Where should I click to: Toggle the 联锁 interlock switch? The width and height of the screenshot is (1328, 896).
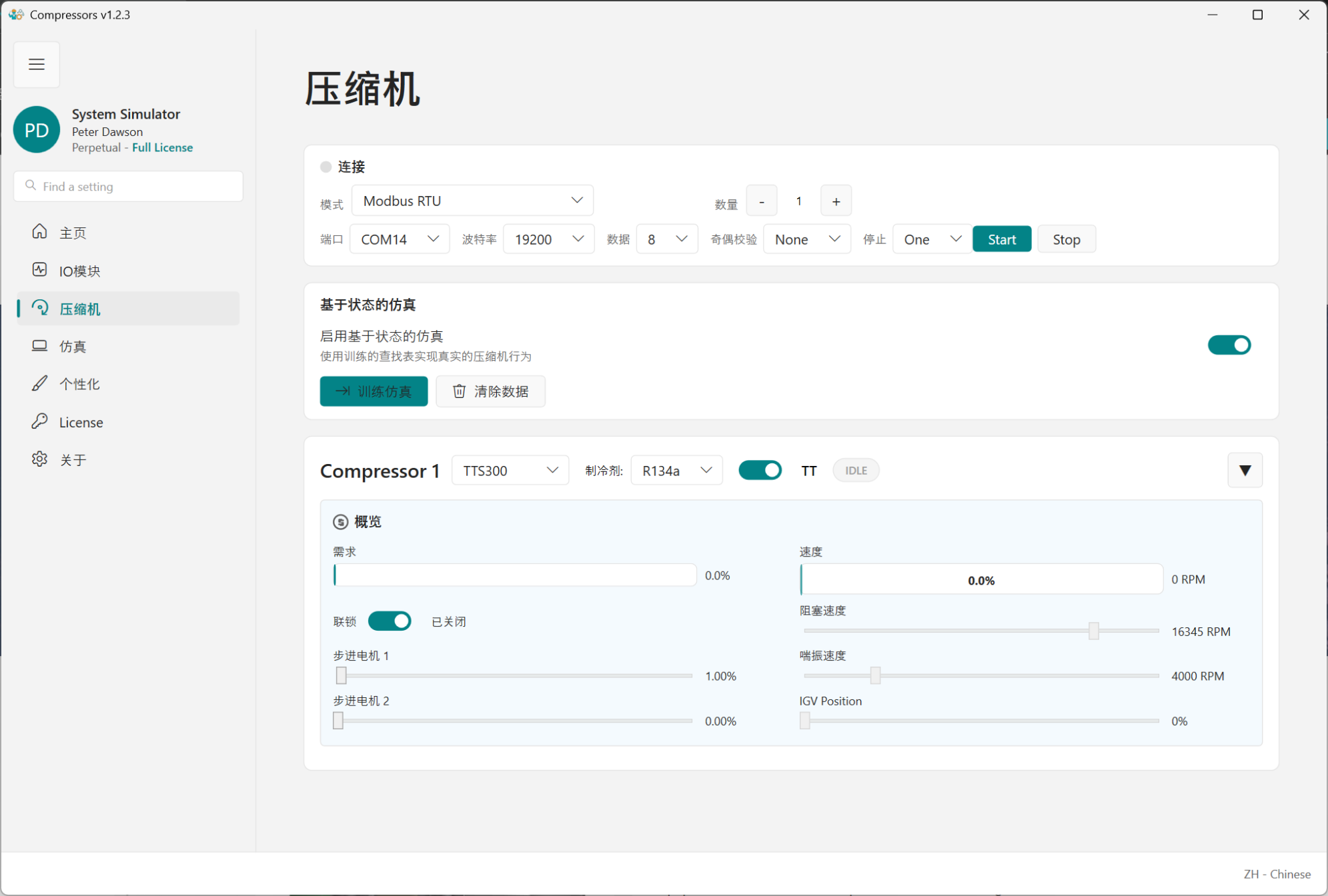coord(390,621)
